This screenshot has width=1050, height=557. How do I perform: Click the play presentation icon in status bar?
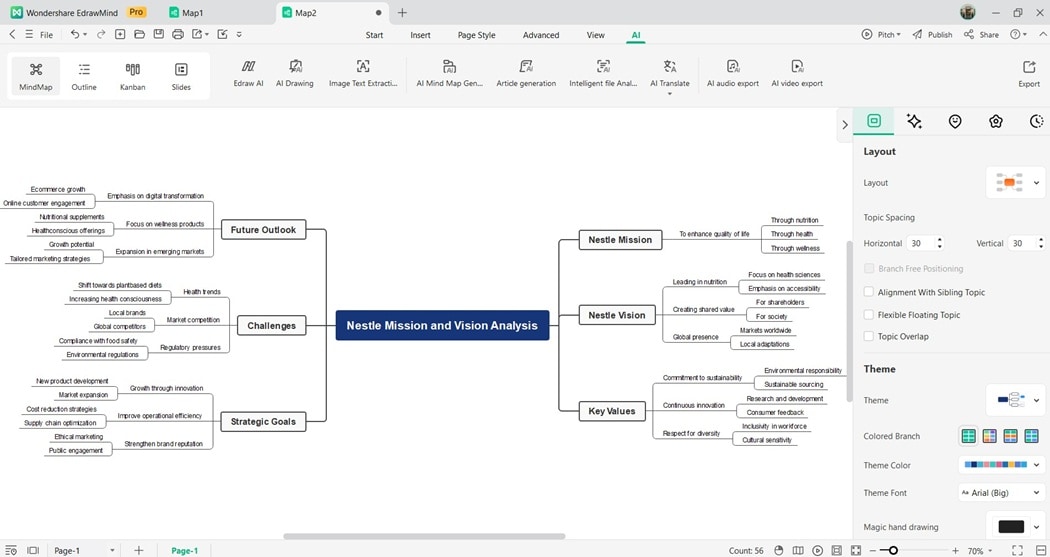coord(818,550)
